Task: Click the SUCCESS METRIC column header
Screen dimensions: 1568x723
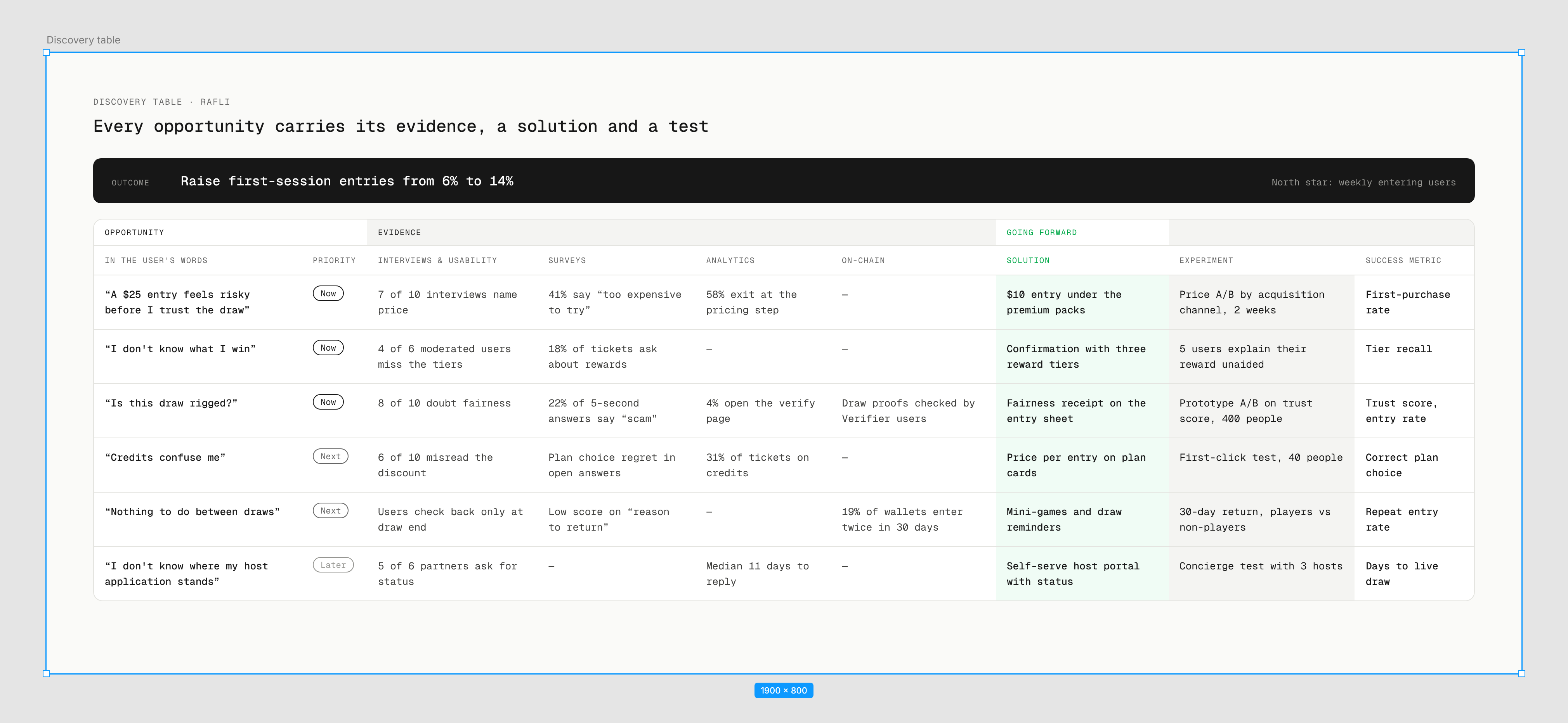Action: [1403, 260]
